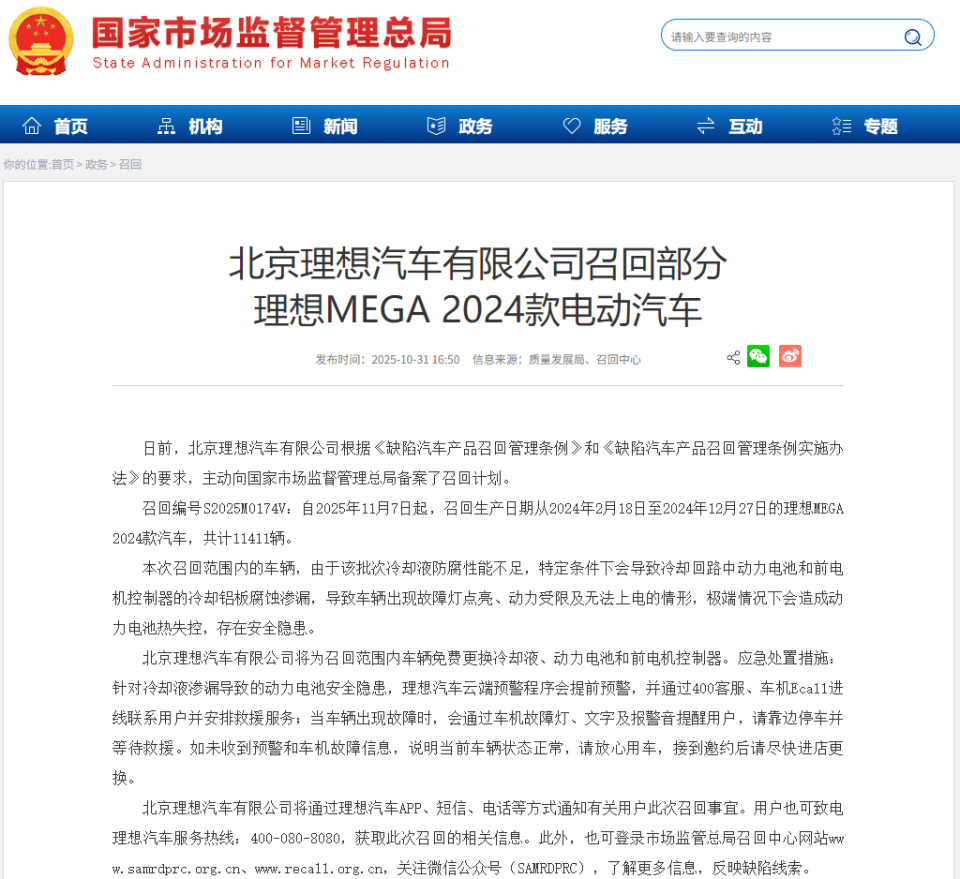Click the heart icon beside 服务
This screenshot has width=960, height=879.
570,125
